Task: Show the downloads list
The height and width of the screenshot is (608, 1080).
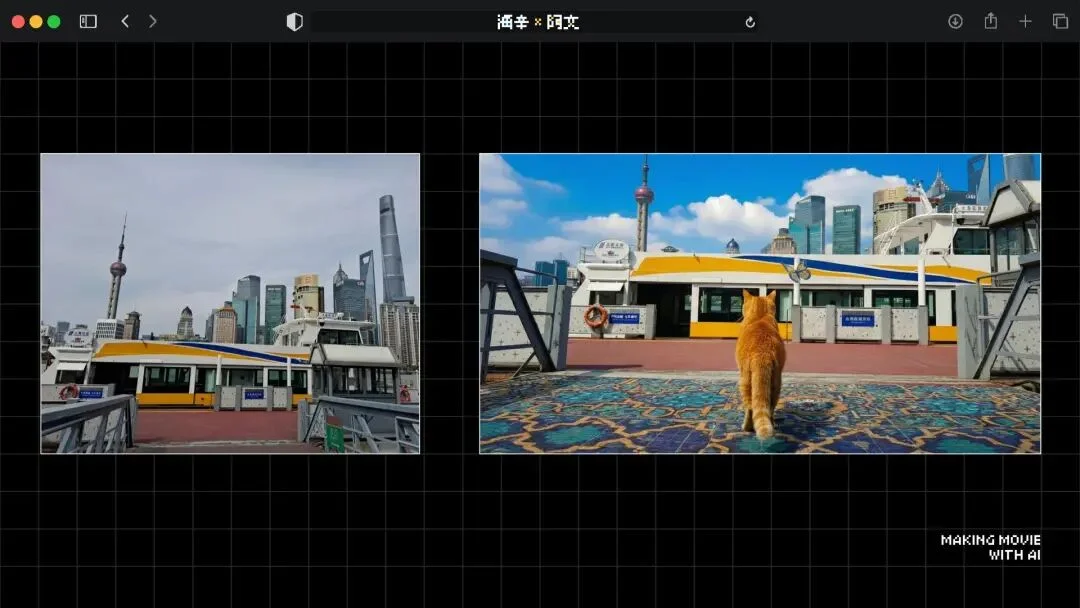Action: tap(955, 21)
